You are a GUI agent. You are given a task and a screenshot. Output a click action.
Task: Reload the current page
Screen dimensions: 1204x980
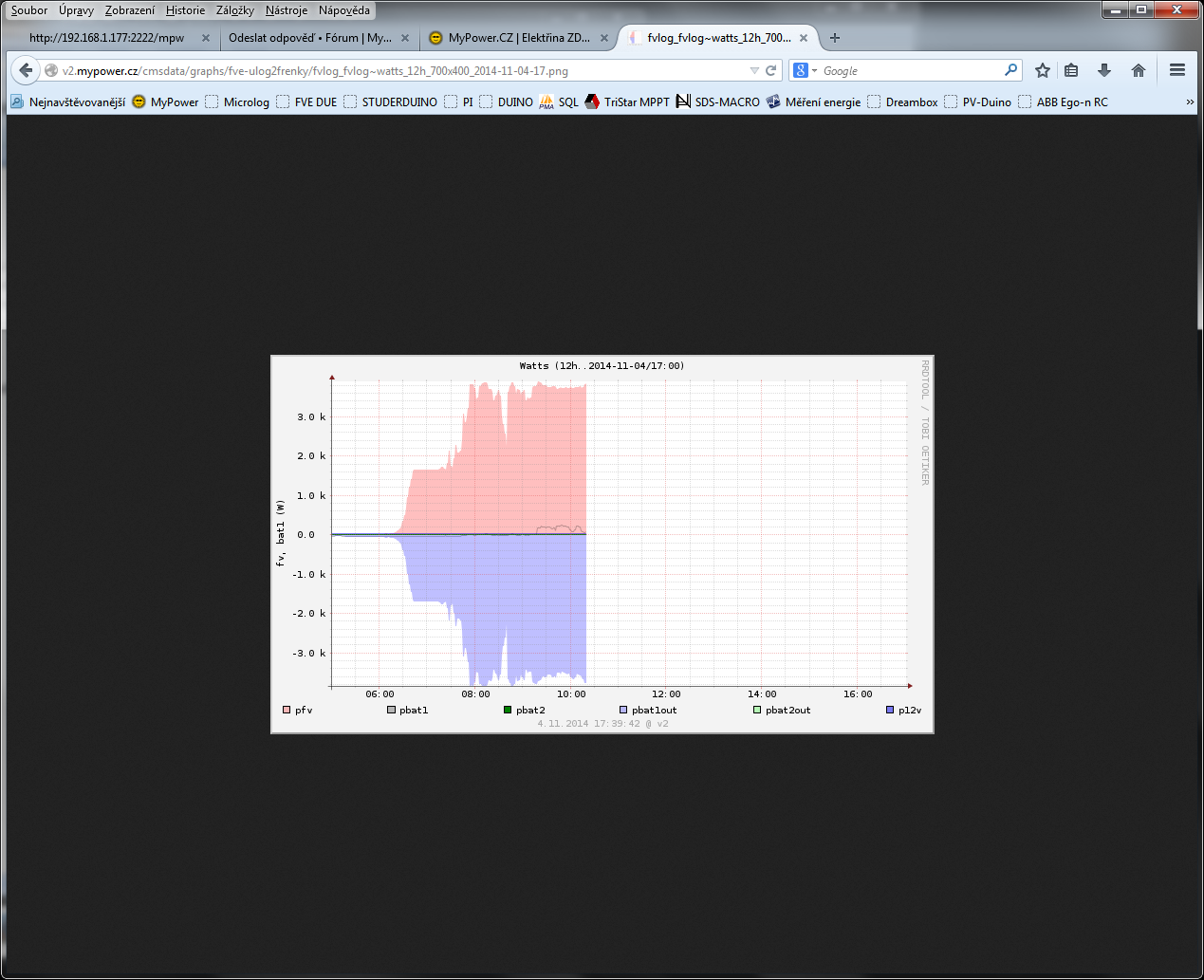(x=771, y=70)
